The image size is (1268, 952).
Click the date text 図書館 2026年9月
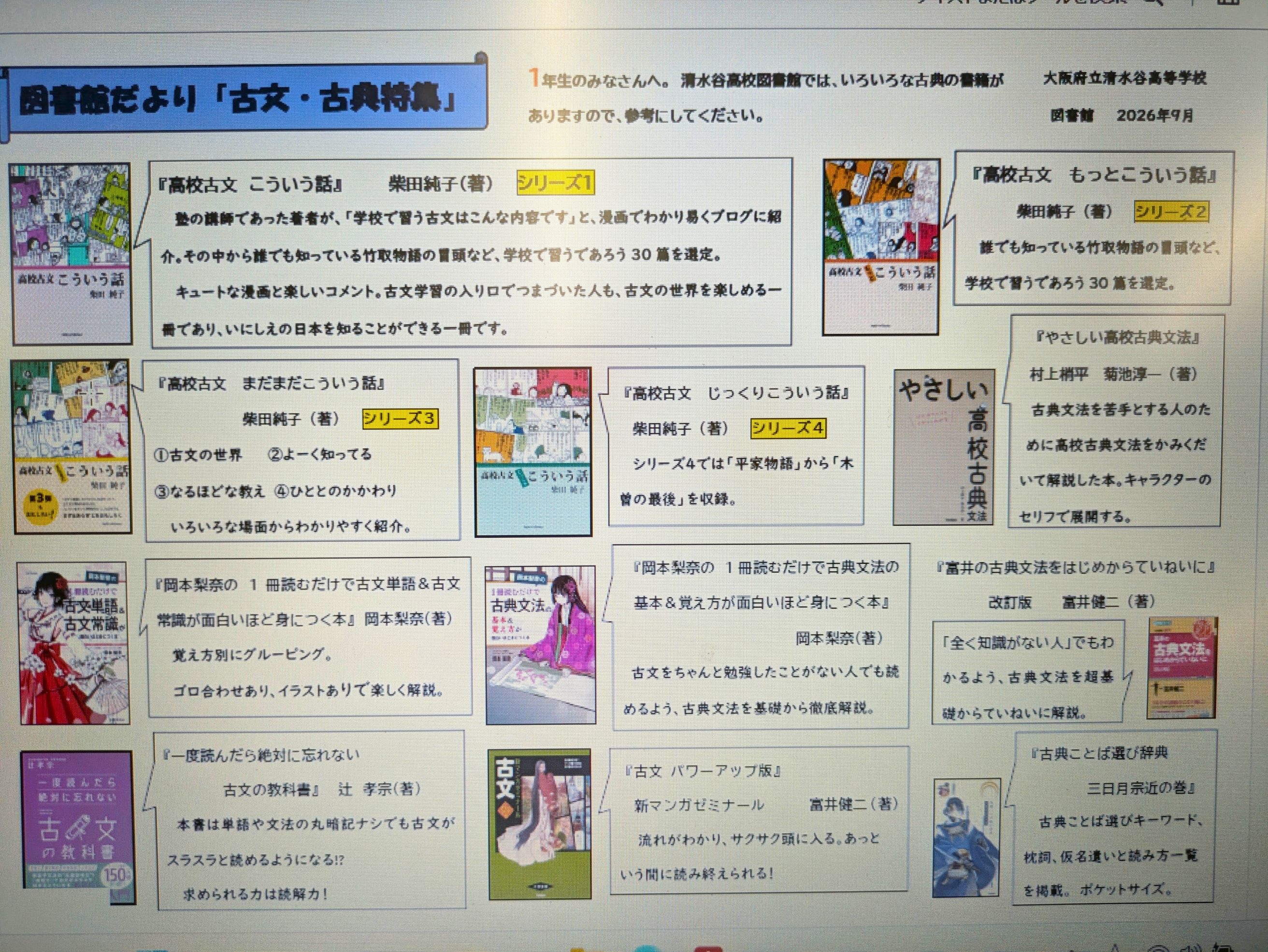tap(1122, 115)
